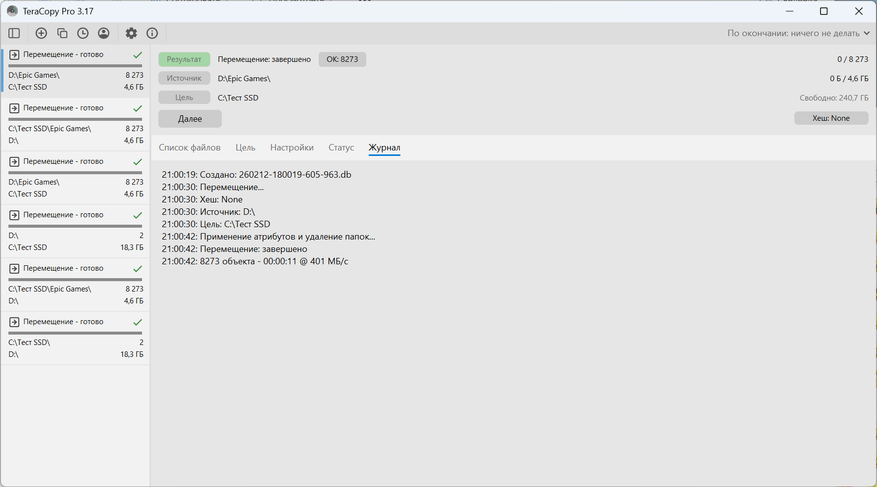Maximize the TeraCopy window

tap(824, 11)
